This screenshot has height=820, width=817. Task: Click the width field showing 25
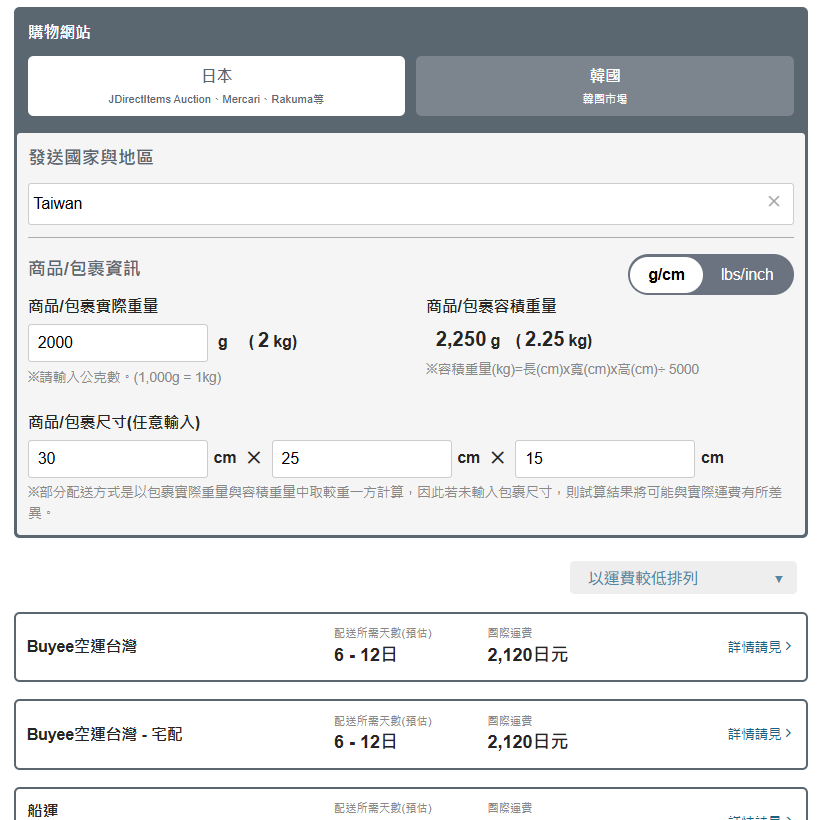click(x=361, y=459)
